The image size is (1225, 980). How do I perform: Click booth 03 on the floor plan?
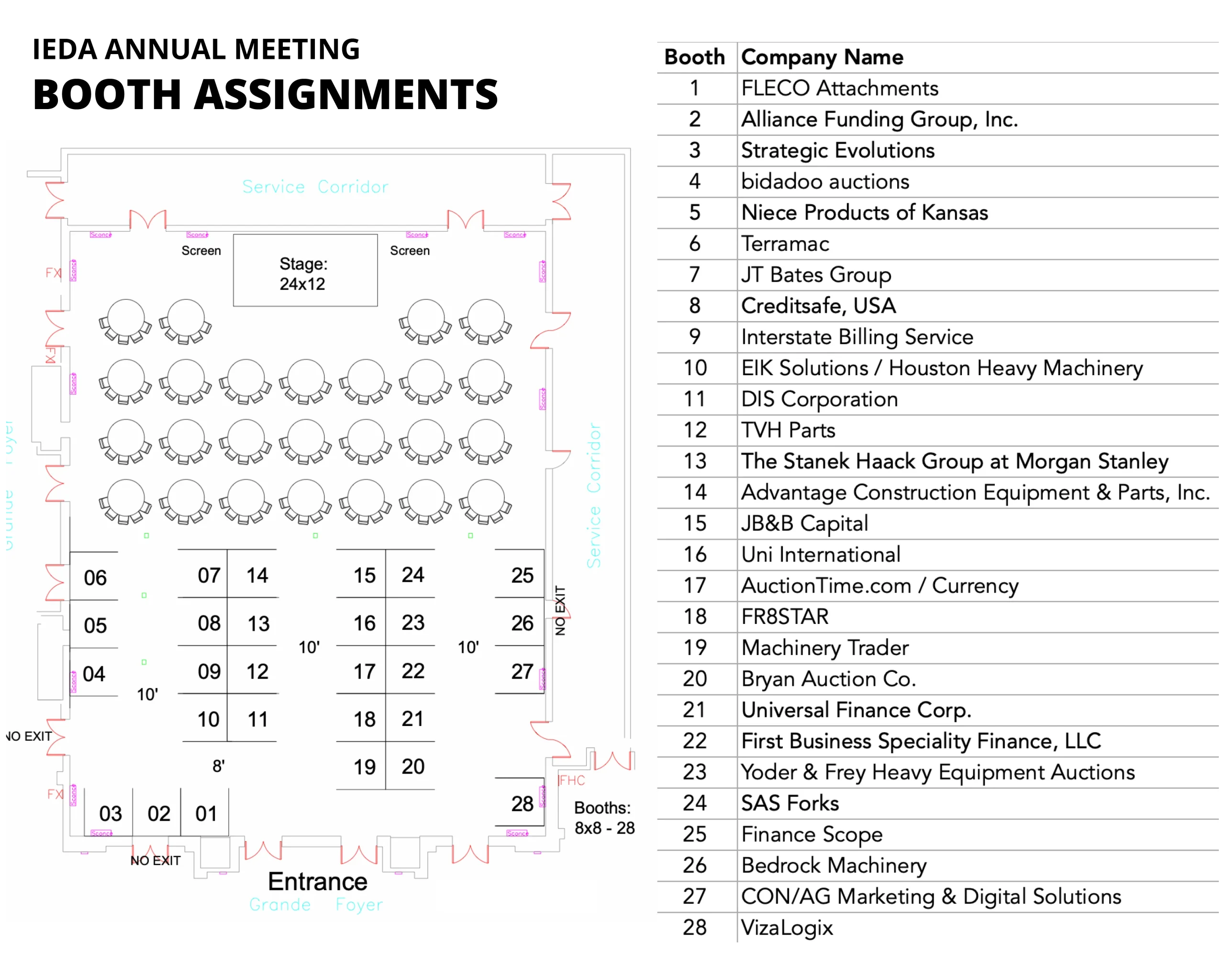pyautogui.click(x=110, y=813)
